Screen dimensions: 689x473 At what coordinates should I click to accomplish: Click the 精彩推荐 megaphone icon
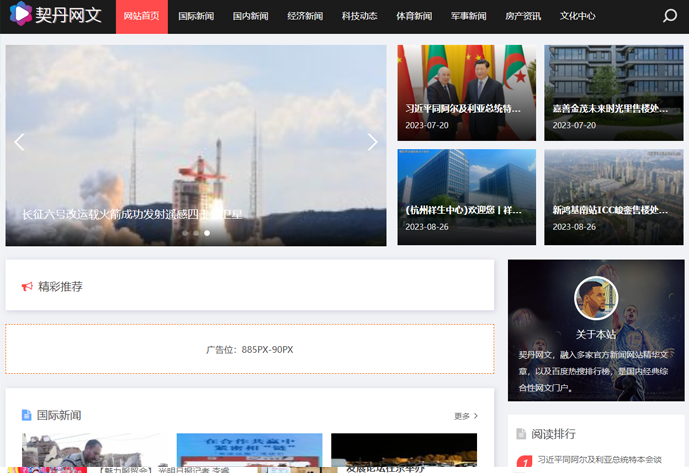tap(27, 287)
